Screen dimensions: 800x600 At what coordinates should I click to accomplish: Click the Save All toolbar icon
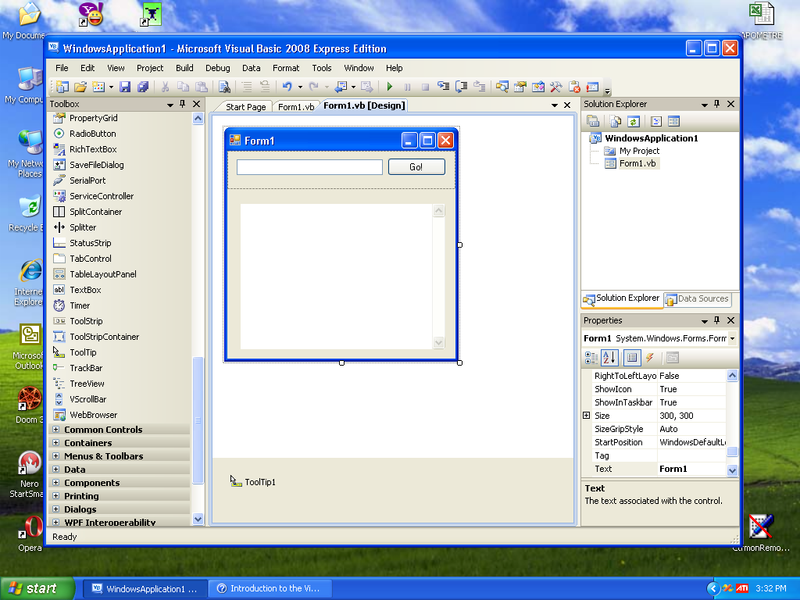(141, 87)
